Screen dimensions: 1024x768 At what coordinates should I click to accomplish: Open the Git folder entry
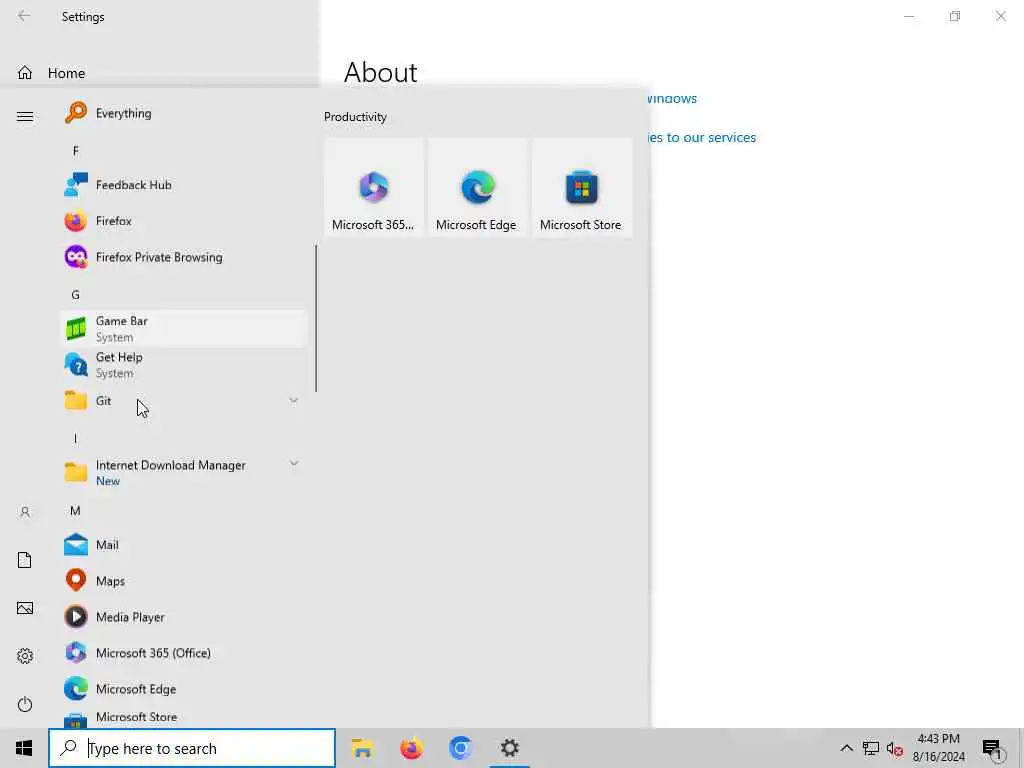point(183,400)
